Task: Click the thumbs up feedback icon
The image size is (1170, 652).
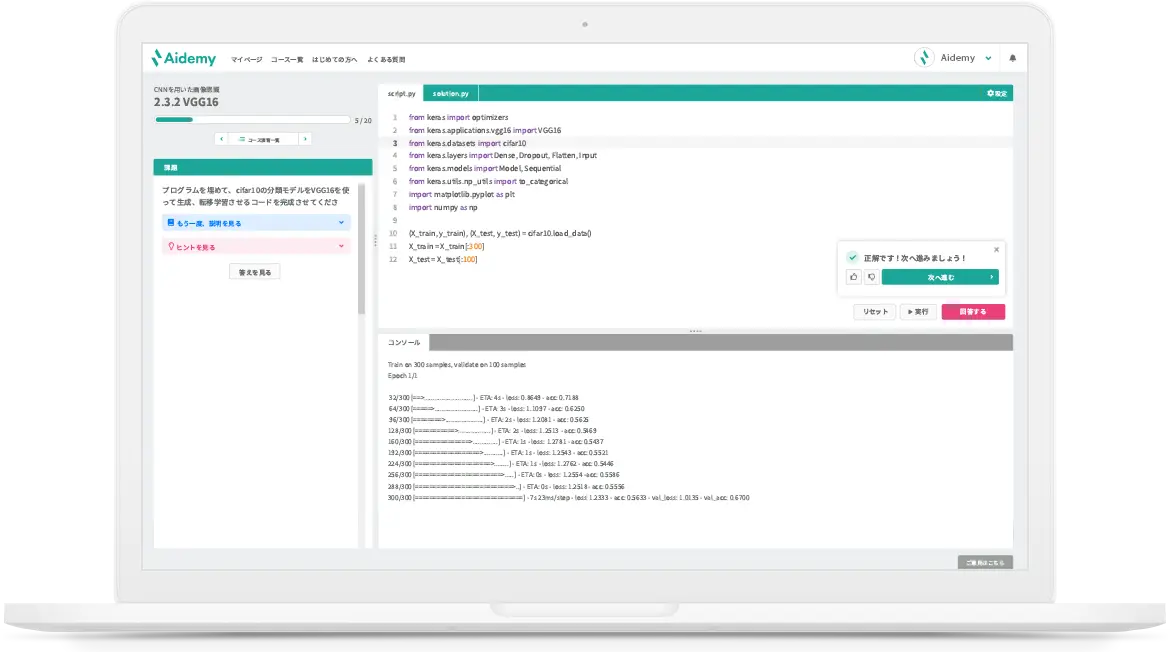Action: click(x=853, y=277)
